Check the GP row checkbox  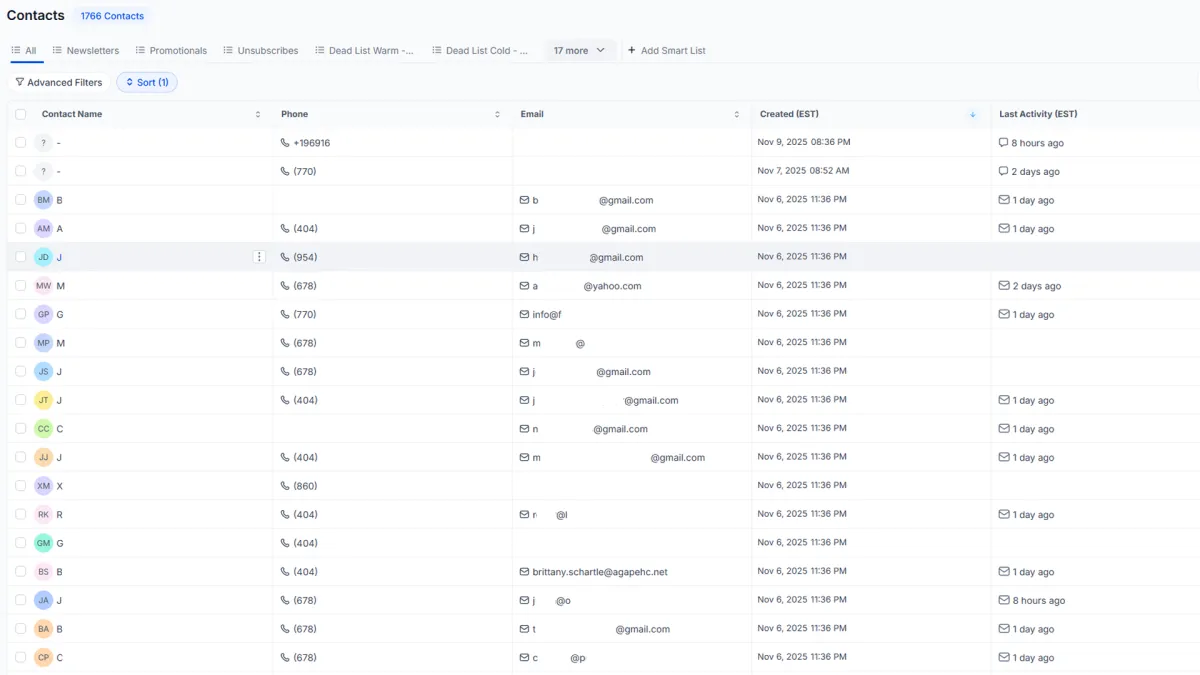click(x=21, y=314)
